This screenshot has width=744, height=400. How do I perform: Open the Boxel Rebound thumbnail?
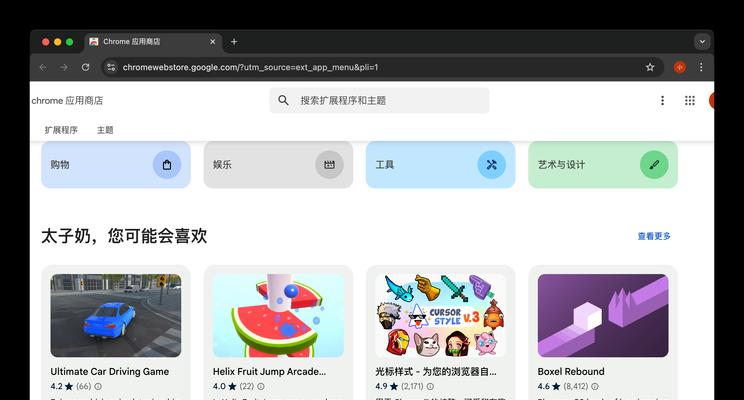click(x=603, y=316)
